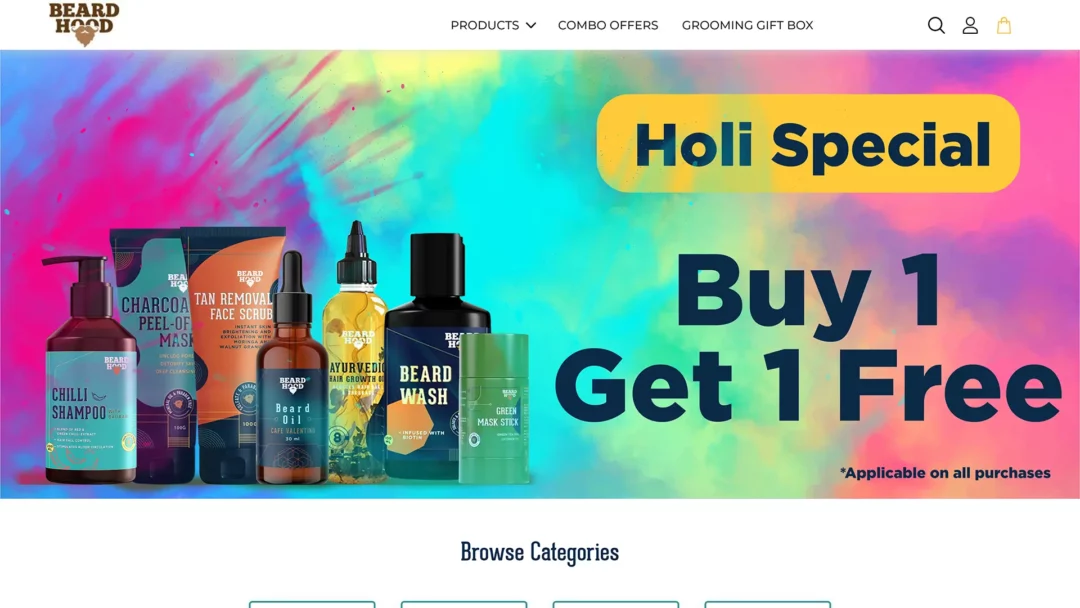This screenshot has width=1080, height=608.
Task: Click the Applicable on all purchases note
Action: (945, 473)
